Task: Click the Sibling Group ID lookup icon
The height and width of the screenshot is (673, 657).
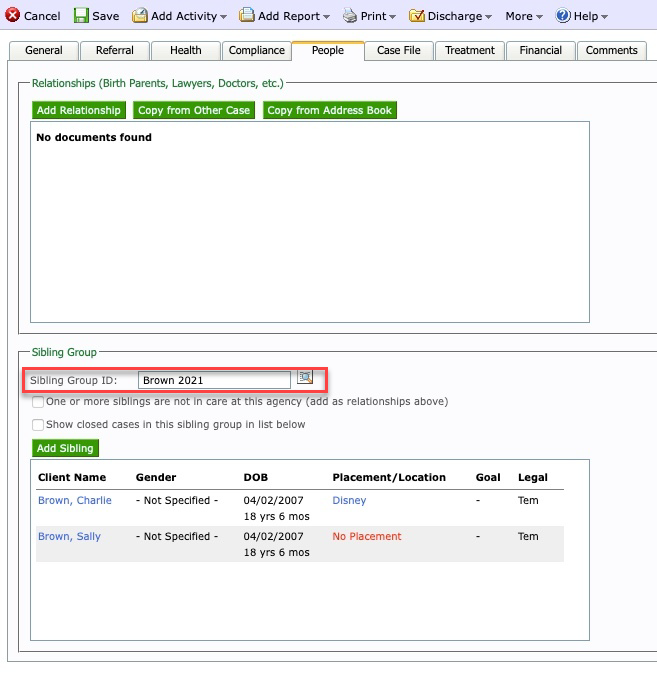Action: [305, 377]
